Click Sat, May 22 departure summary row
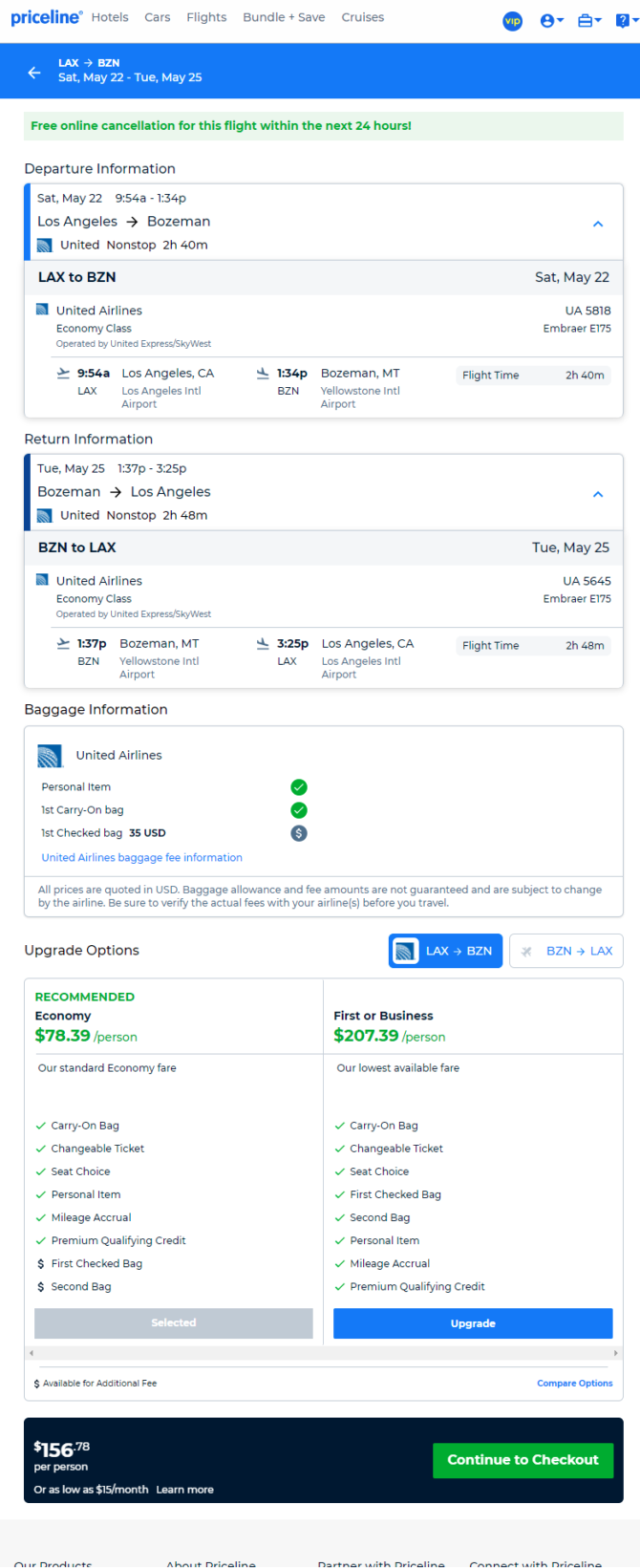Image resolution: width=640 pixels, height=1568 pixels. click(x=324, y=222)
